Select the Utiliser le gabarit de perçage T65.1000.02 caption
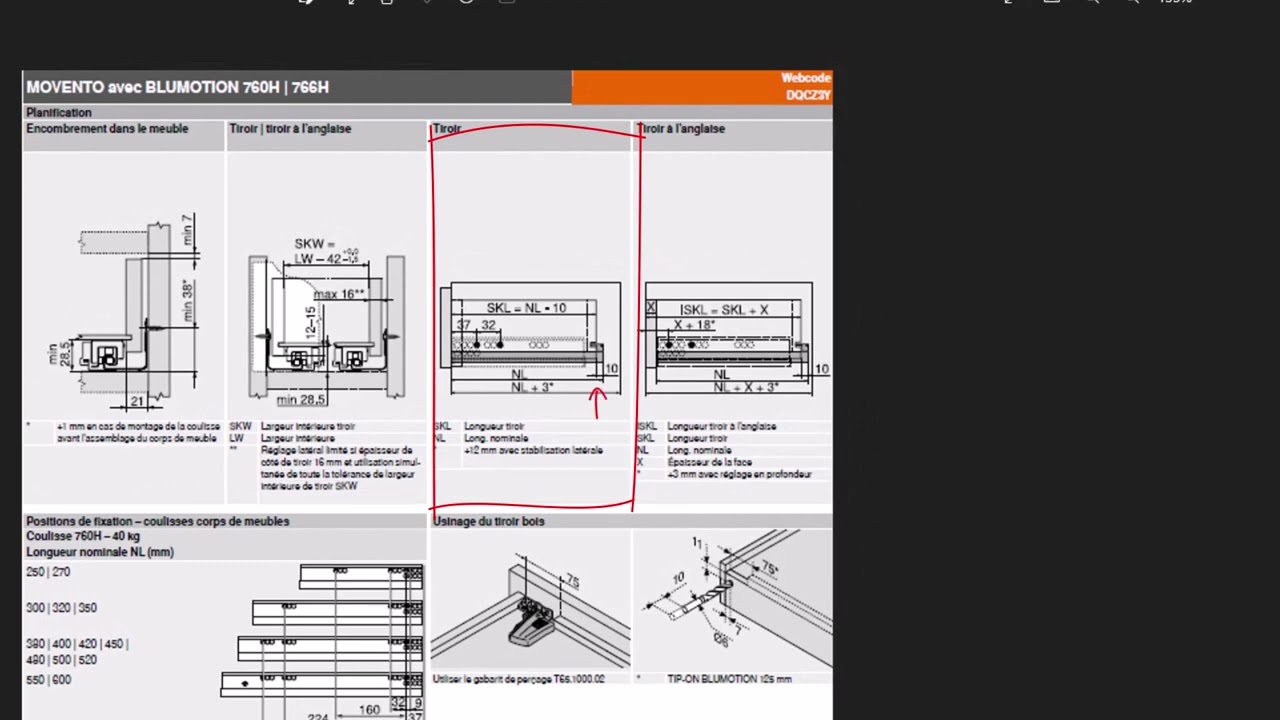1280x720 pixels. pos(518,679)
